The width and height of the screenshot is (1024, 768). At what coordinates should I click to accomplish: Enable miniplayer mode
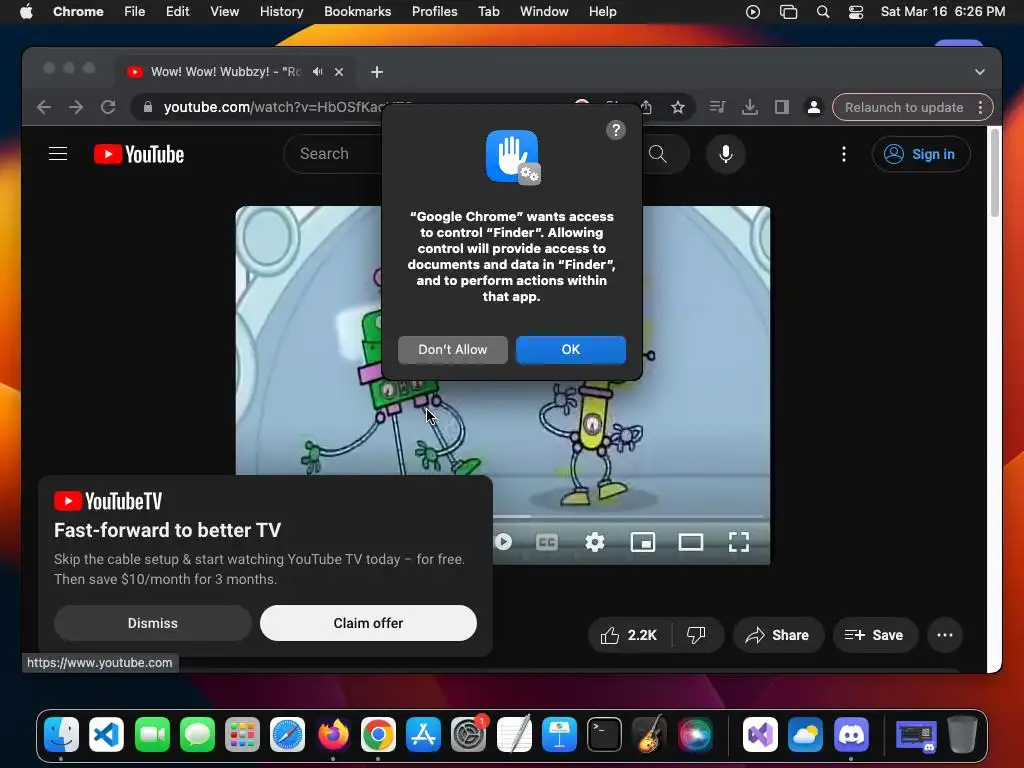coord(643,542)
